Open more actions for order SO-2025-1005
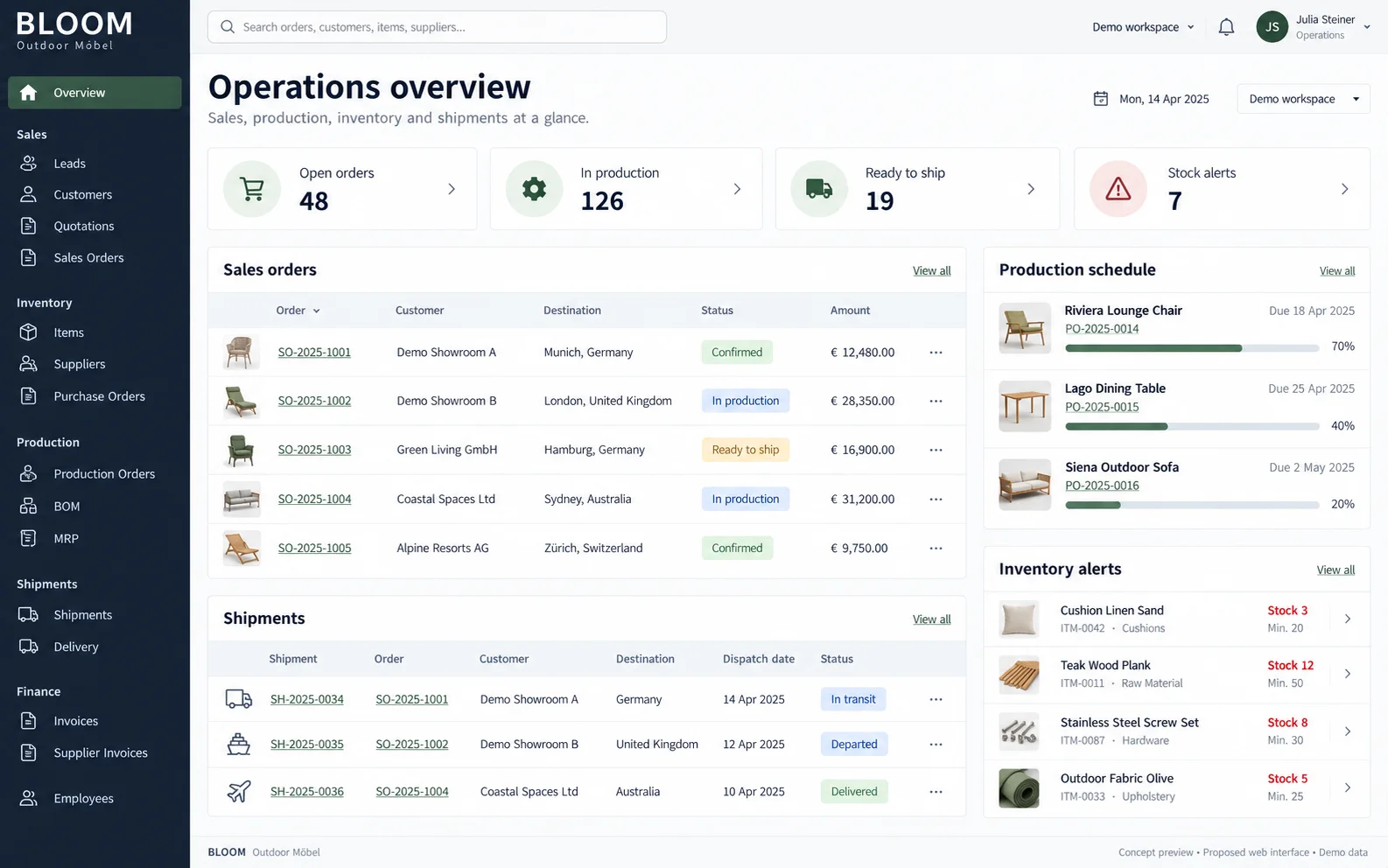Screen dimensions: 1388x868 click(x=936, y=549)
